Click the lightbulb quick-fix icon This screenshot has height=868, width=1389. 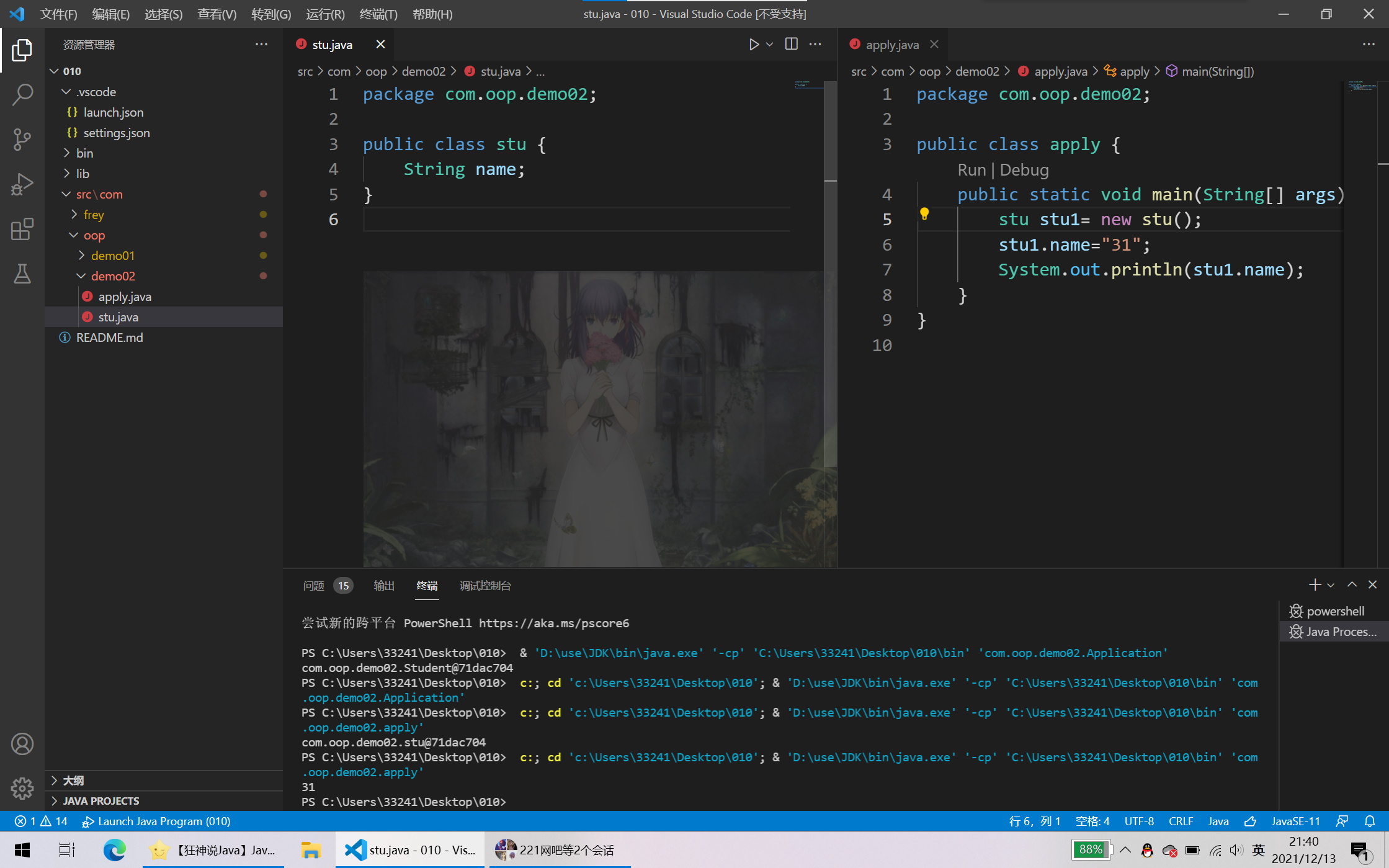[x=924, y=214]
